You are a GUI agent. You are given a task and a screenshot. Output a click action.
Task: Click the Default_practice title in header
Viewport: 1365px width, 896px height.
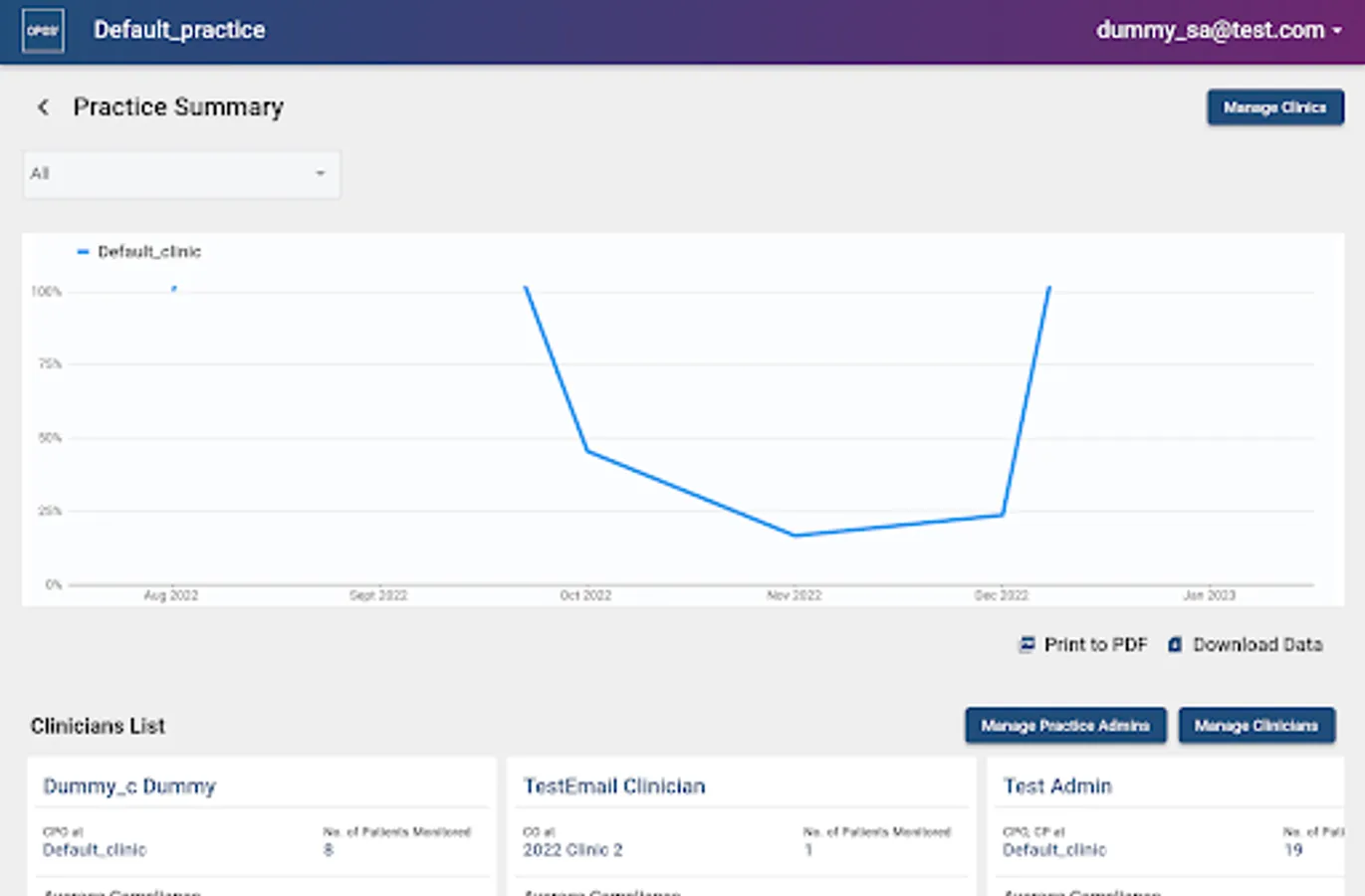pos(179,31)
